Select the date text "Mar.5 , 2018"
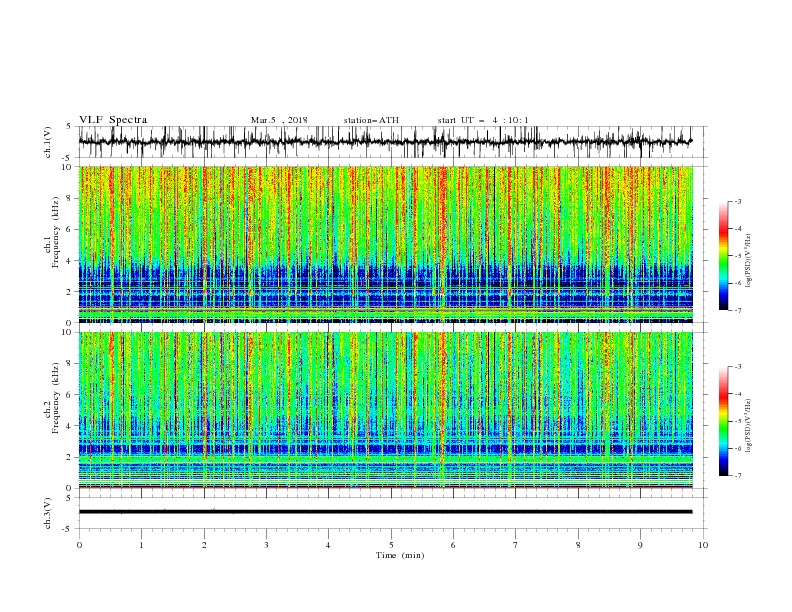 click(x=279, y=120)
